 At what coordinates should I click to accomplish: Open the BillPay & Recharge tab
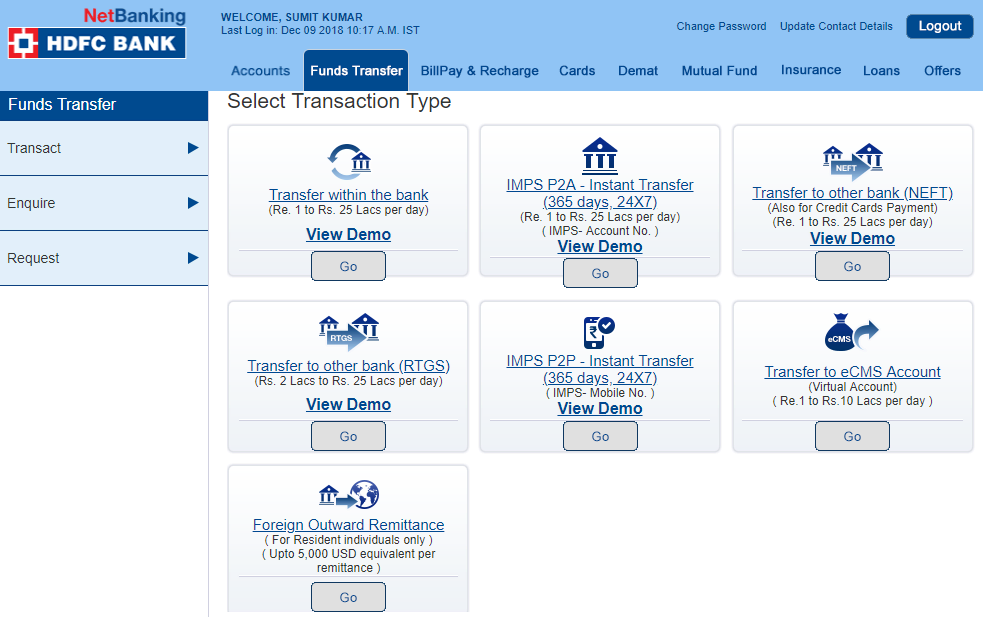[x=480, y=71]
